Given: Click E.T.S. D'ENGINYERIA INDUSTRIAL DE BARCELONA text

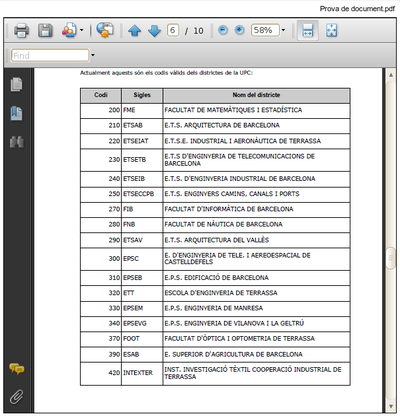Looking at the screenshot, I should 240,179.
